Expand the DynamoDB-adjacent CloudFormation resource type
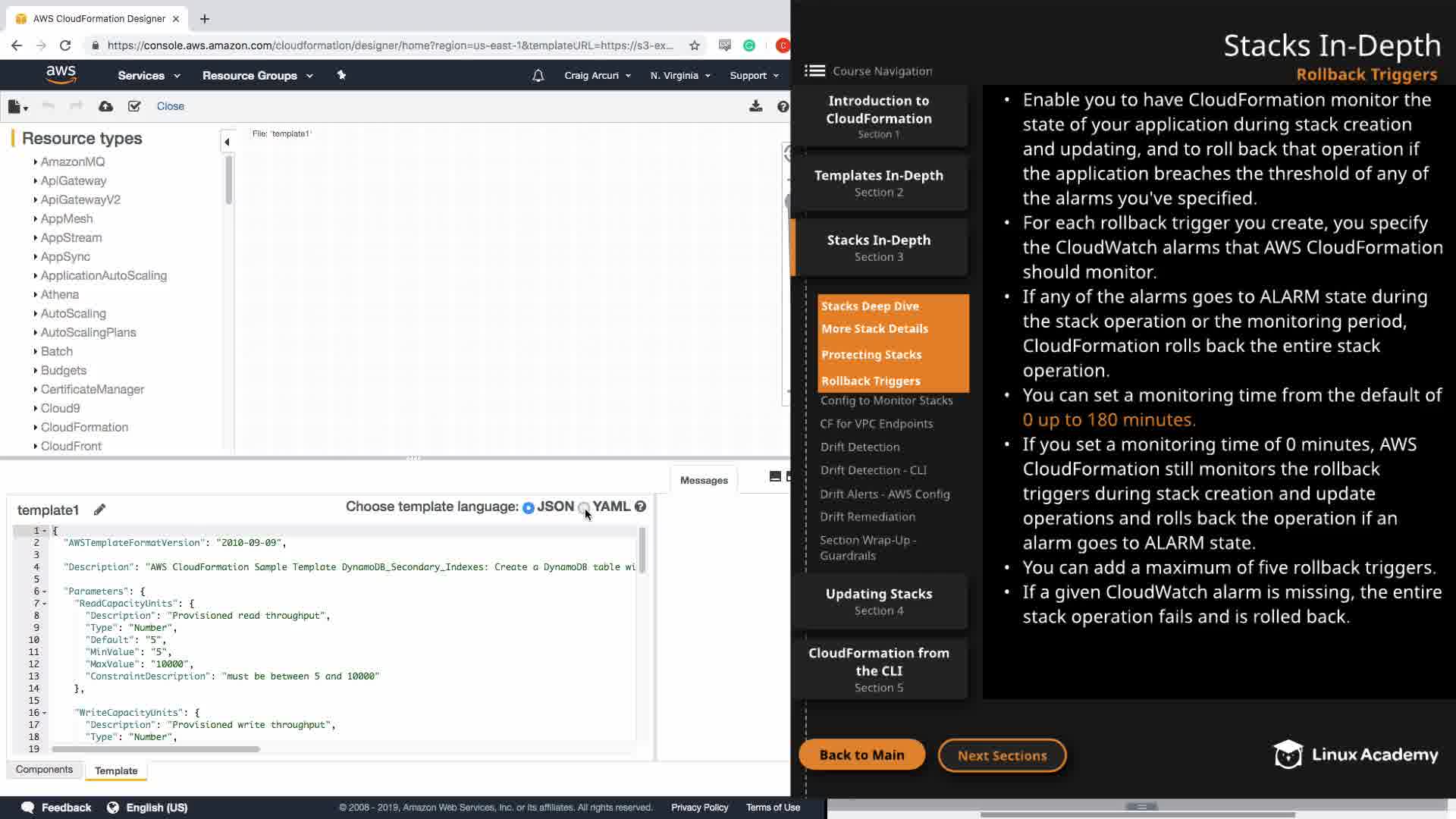Image resolution: width=1456 pixels, height=819 pixels. (83, 427)
